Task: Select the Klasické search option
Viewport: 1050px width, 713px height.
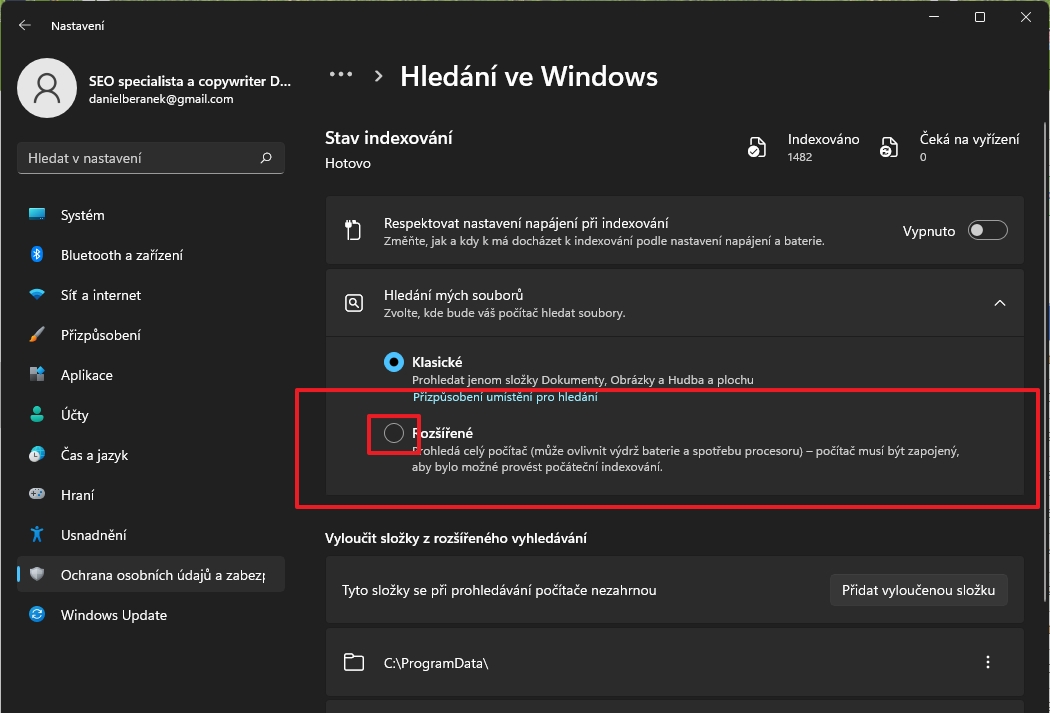Action: tap(393, 362)
